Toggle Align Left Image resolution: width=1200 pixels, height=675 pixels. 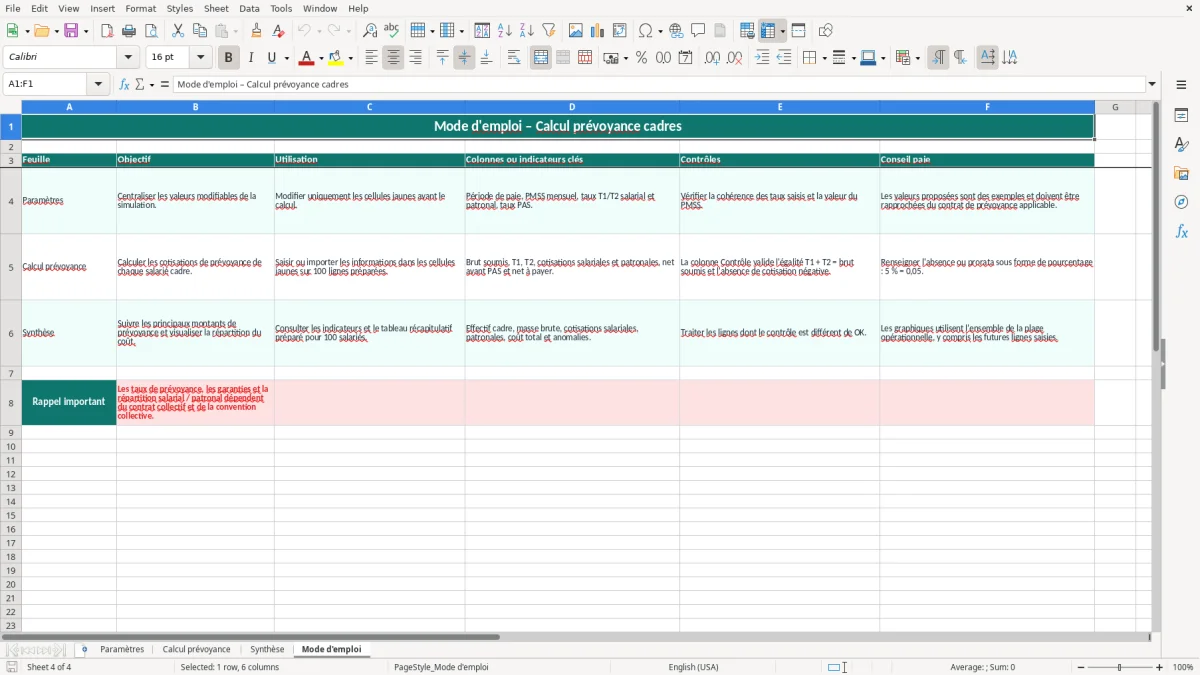click(371, 58)
